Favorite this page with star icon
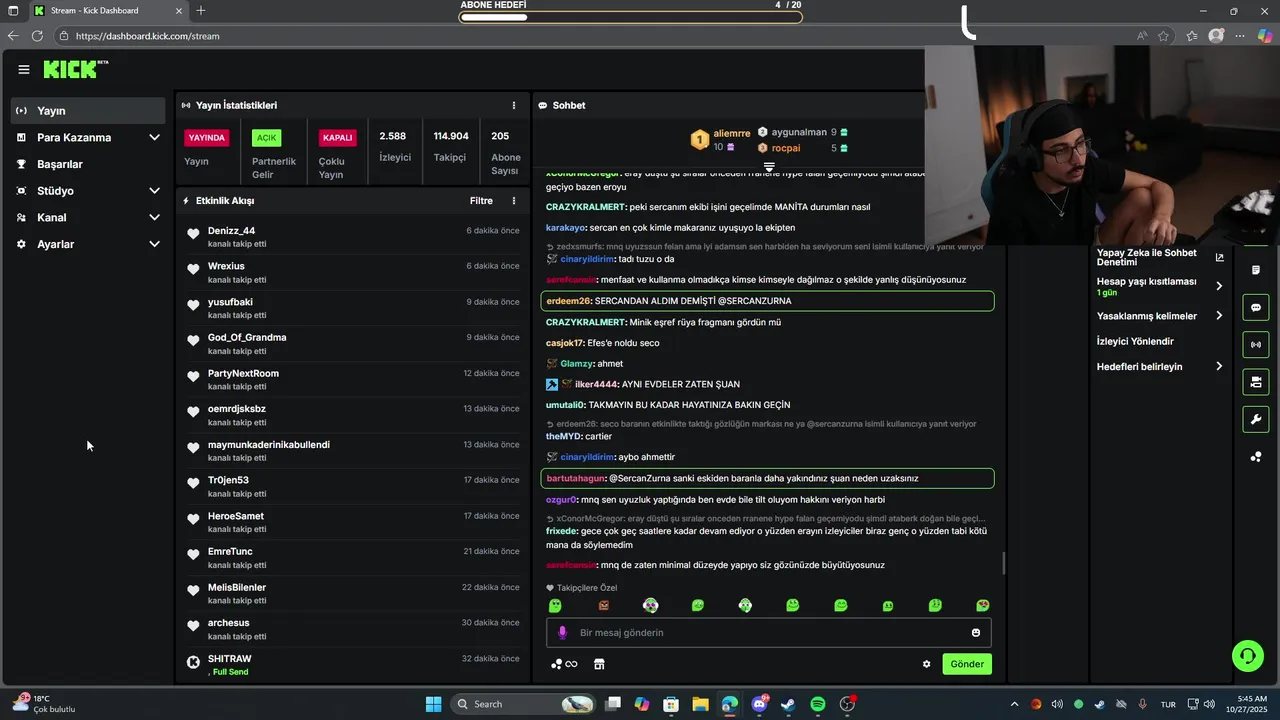 pyautogui.click(x=1165, y=36)
